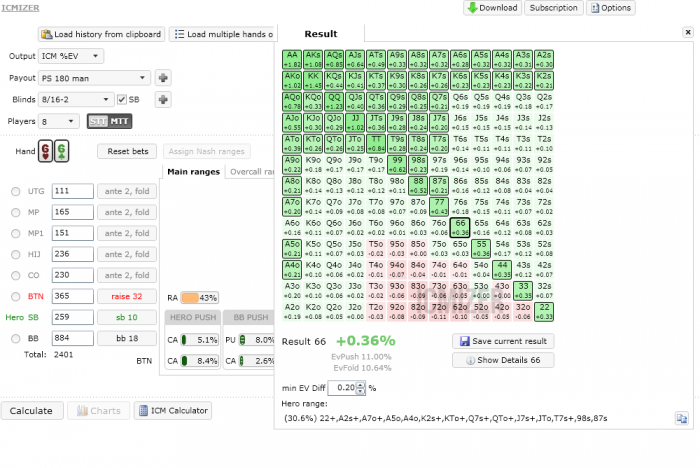700x468 pixels.
Task: Select the MP1 radio button
Action: pyautogui.click(x=16, y=234)
